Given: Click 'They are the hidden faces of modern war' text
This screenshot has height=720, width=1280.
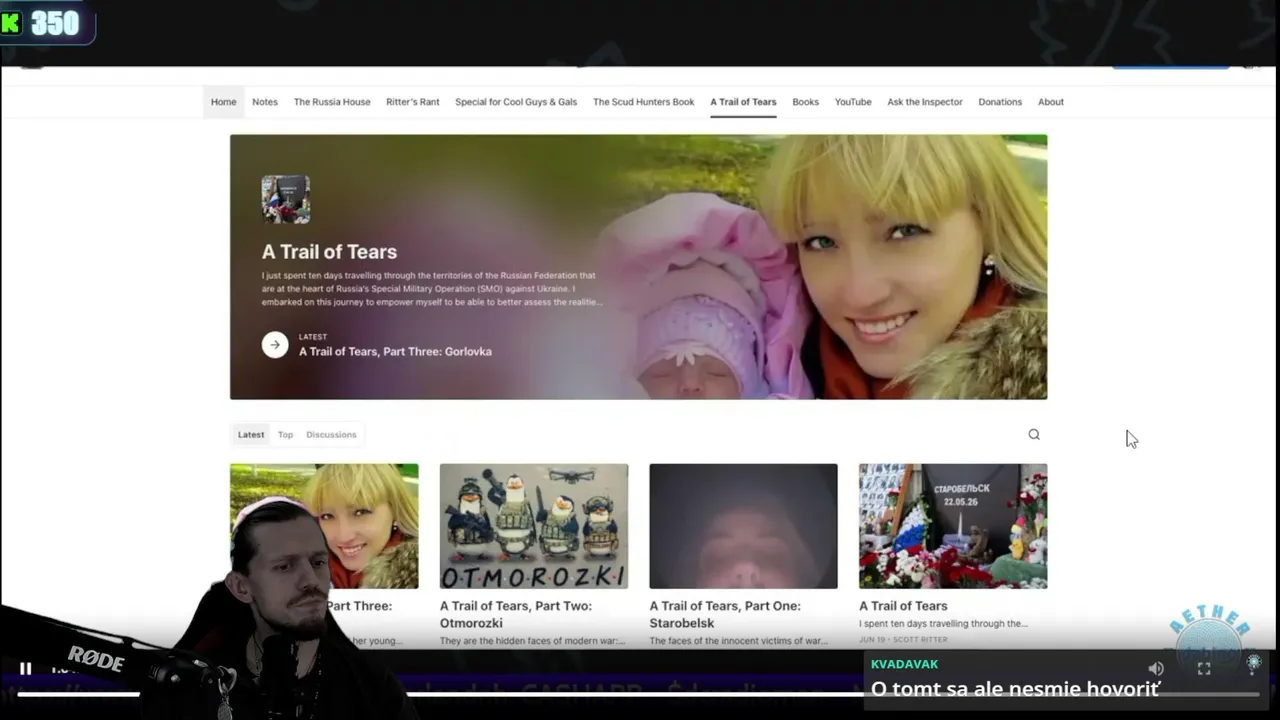Looking at the screenshot, I should 533,641.
